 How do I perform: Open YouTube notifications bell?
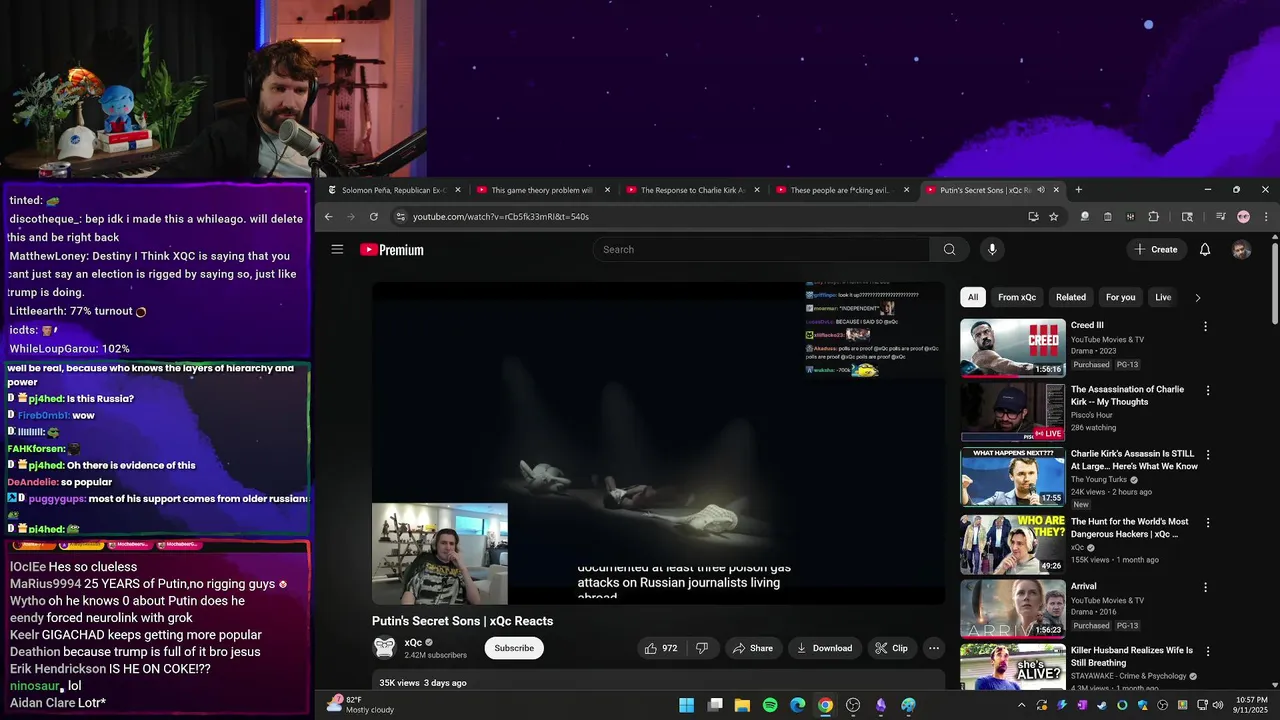[1205, 250]
